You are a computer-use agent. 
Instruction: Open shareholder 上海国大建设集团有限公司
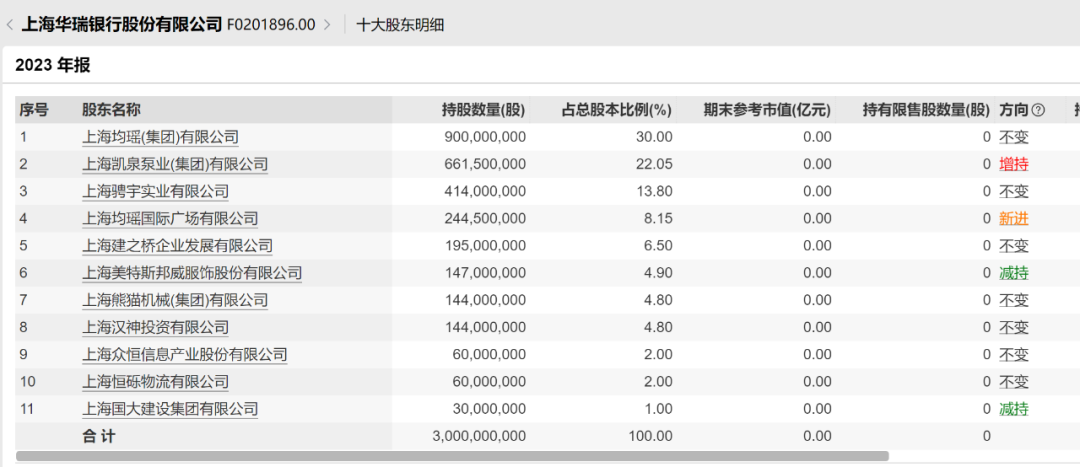[x=170, y=409]
